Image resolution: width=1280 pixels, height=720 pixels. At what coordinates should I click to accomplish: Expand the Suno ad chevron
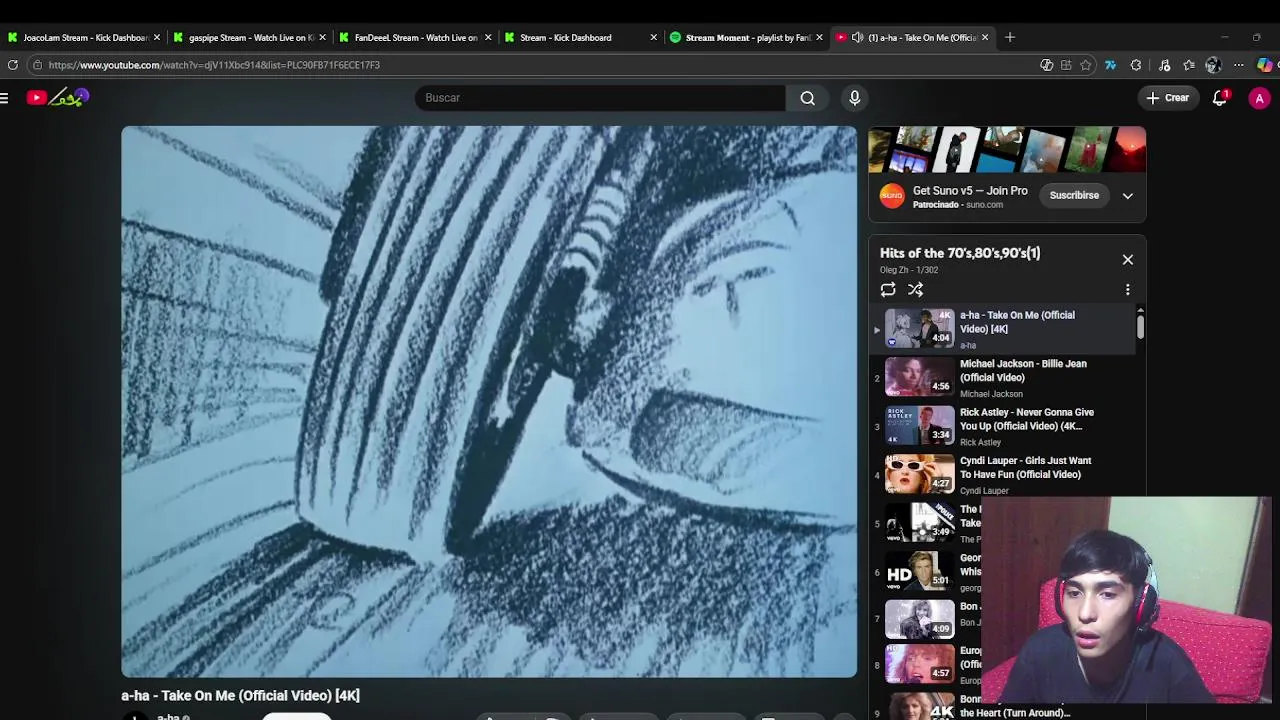click(1128, 196)
